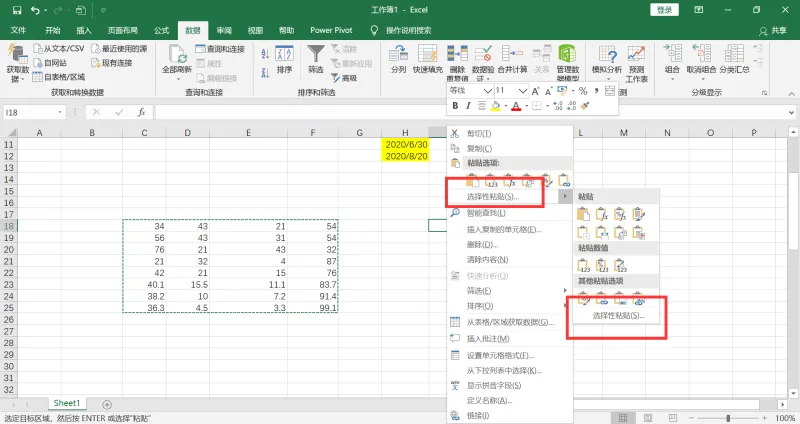The width and height of the screenshot is (800, 424).
Task: Sort descending with the Z-A icon
Action: pyautogui.click(x=265, y=73)
